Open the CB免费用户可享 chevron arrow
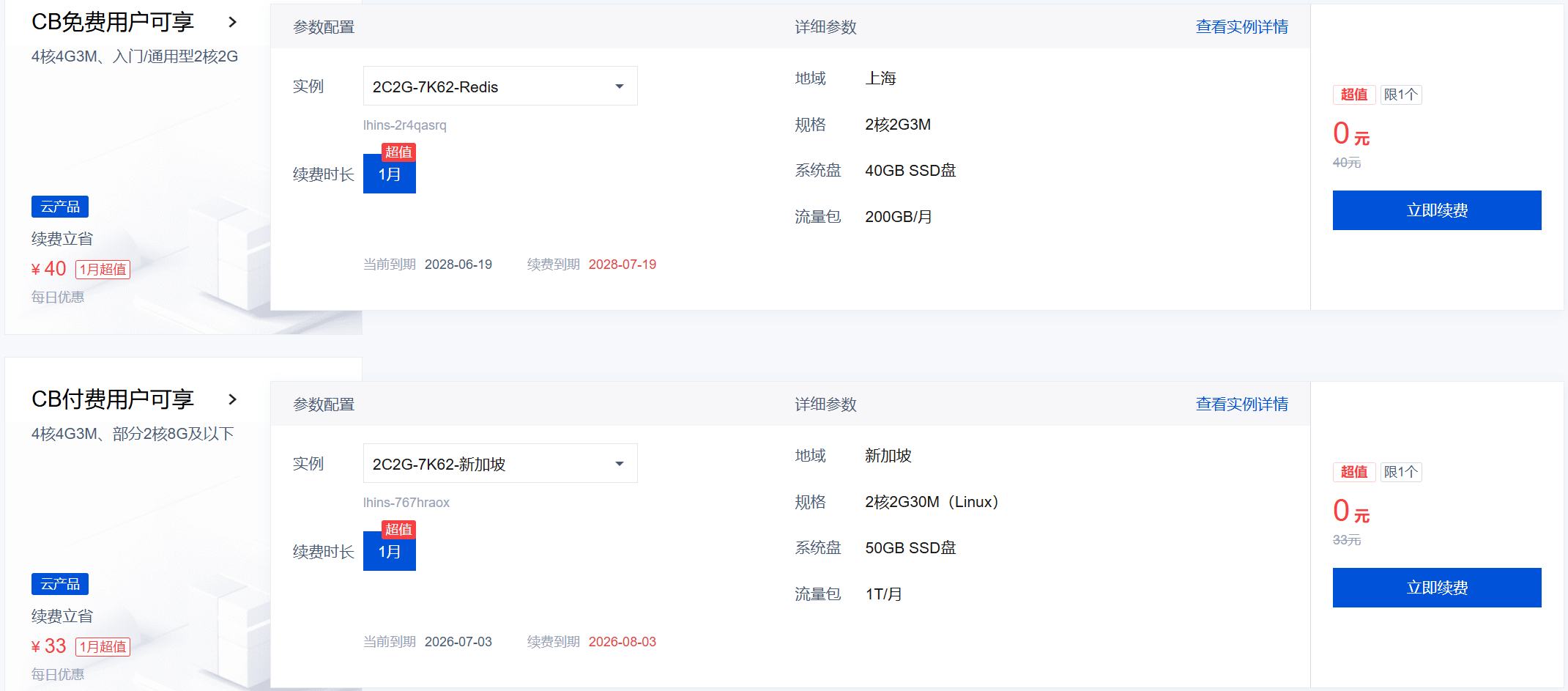Viewport: 1568px width, 691px height. [x=232, y=22]
